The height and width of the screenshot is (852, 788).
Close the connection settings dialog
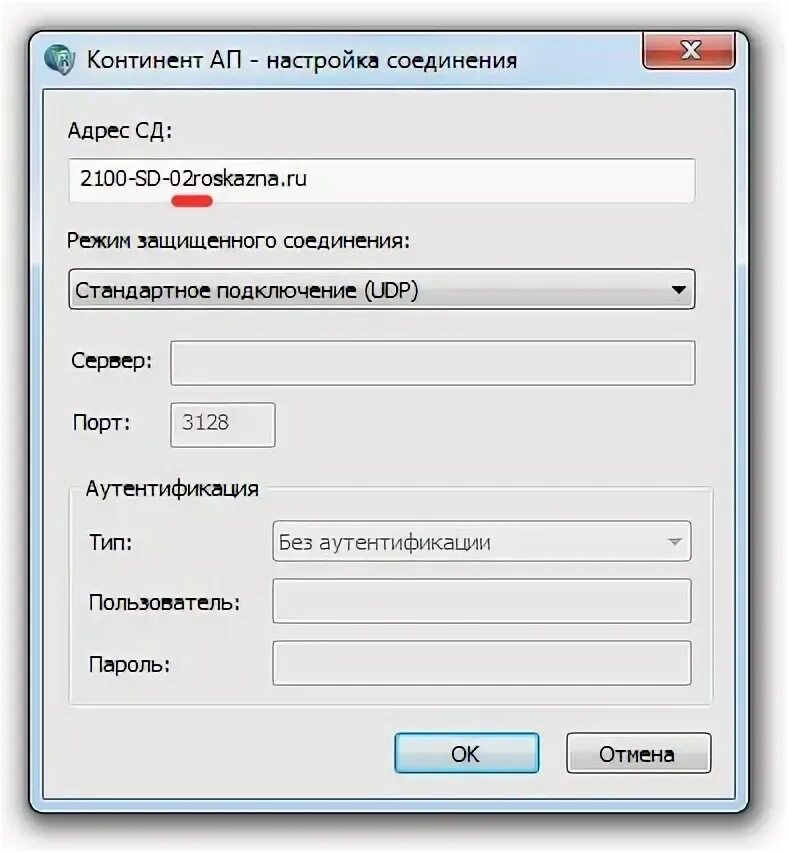689,51
